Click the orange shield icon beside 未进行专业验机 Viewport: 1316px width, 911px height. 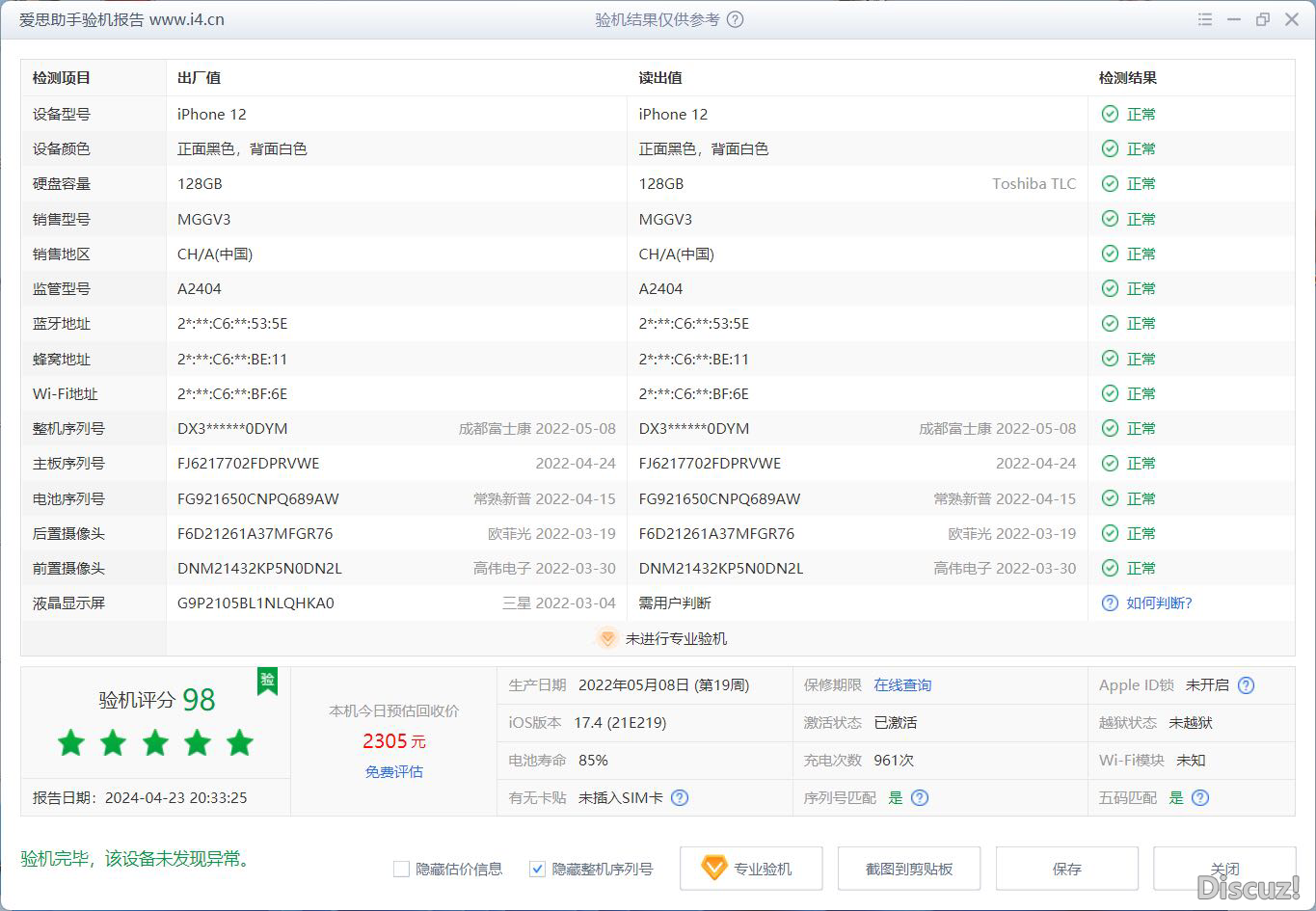click(606, 638)
